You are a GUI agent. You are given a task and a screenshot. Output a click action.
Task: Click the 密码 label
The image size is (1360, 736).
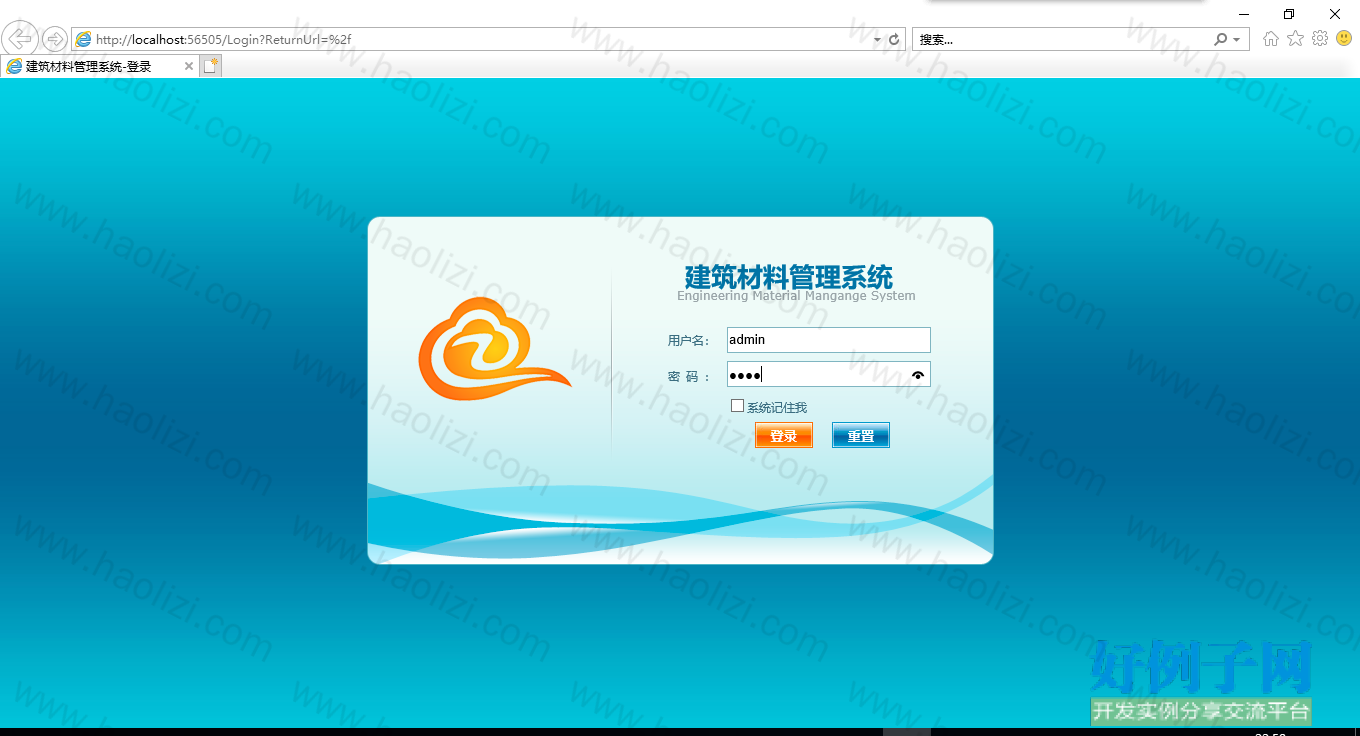[x=688, y=377]
